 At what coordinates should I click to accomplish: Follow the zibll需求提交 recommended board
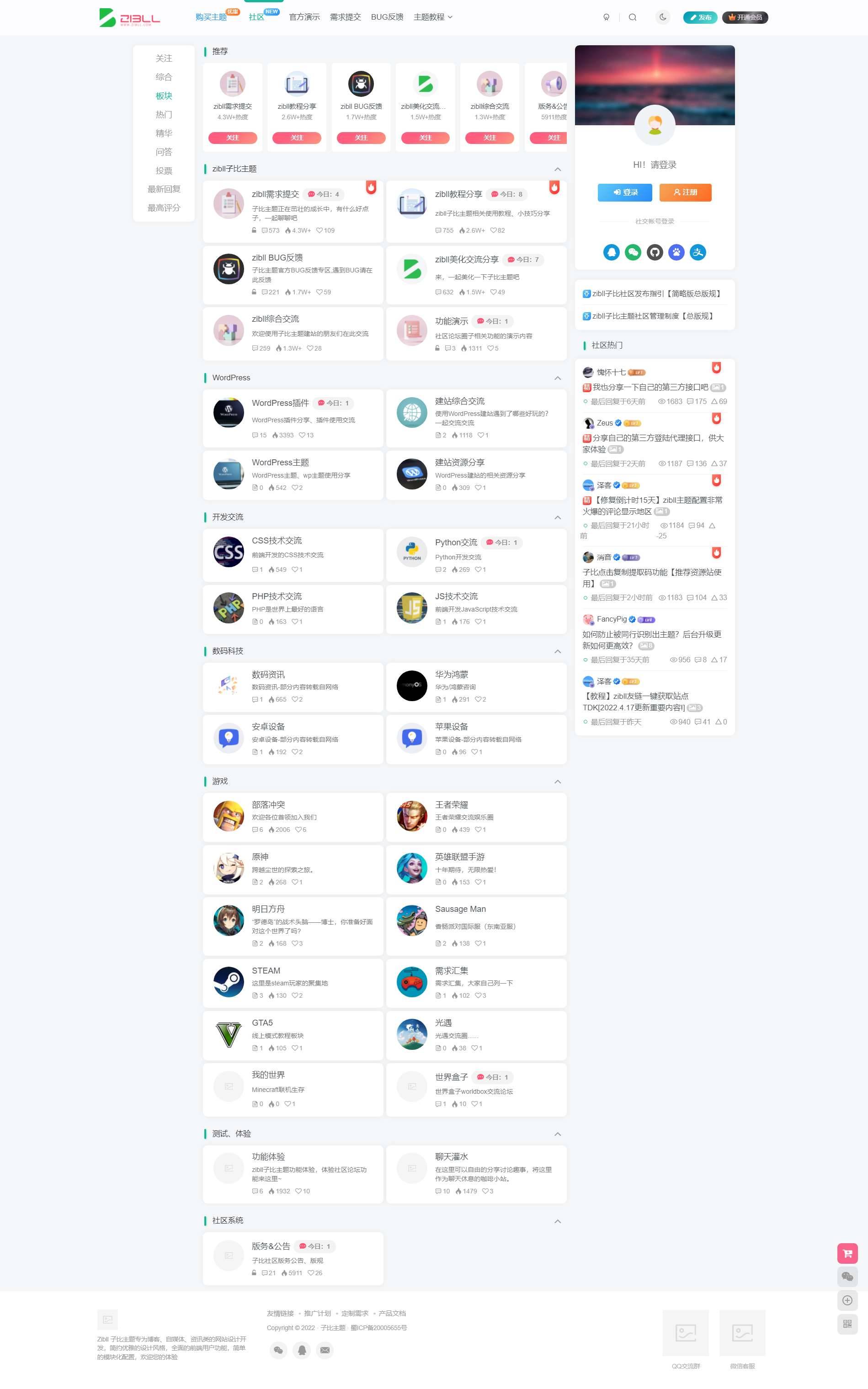(233, 138)
